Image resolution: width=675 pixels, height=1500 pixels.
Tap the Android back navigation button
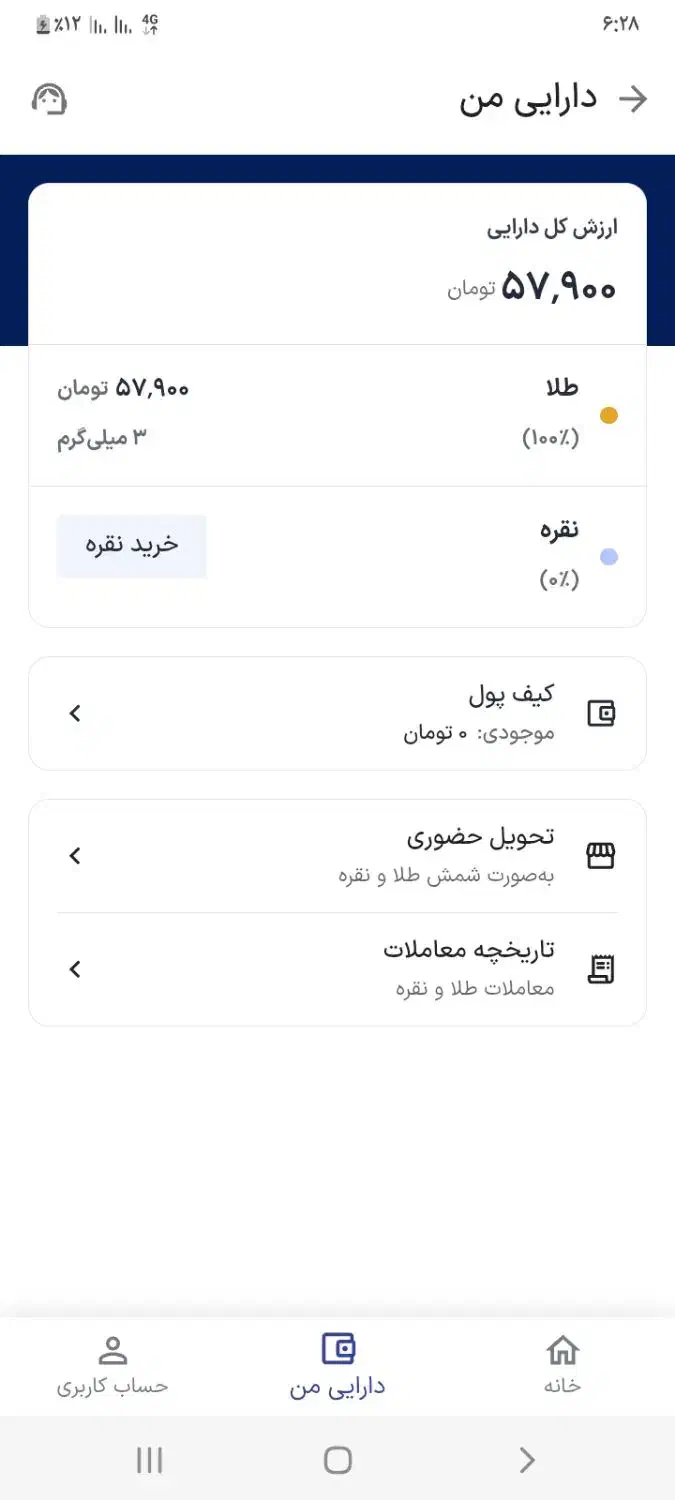(527, 1460)
